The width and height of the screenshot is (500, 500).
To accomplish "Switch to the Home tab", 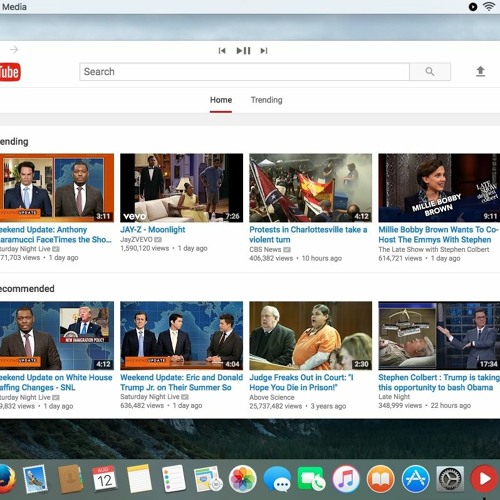I will click(x=221, y=100).
